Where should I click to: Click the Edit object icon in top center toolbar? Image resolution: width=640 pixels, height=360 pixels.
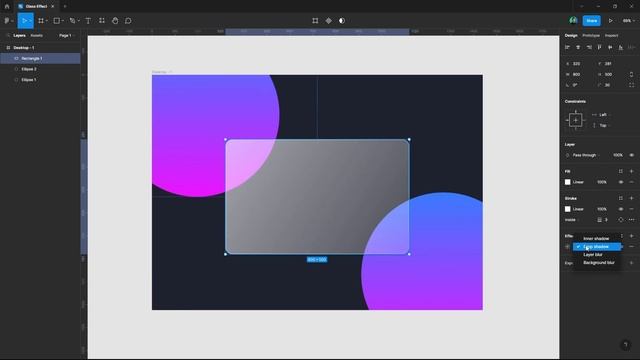[x=315, y=20]
